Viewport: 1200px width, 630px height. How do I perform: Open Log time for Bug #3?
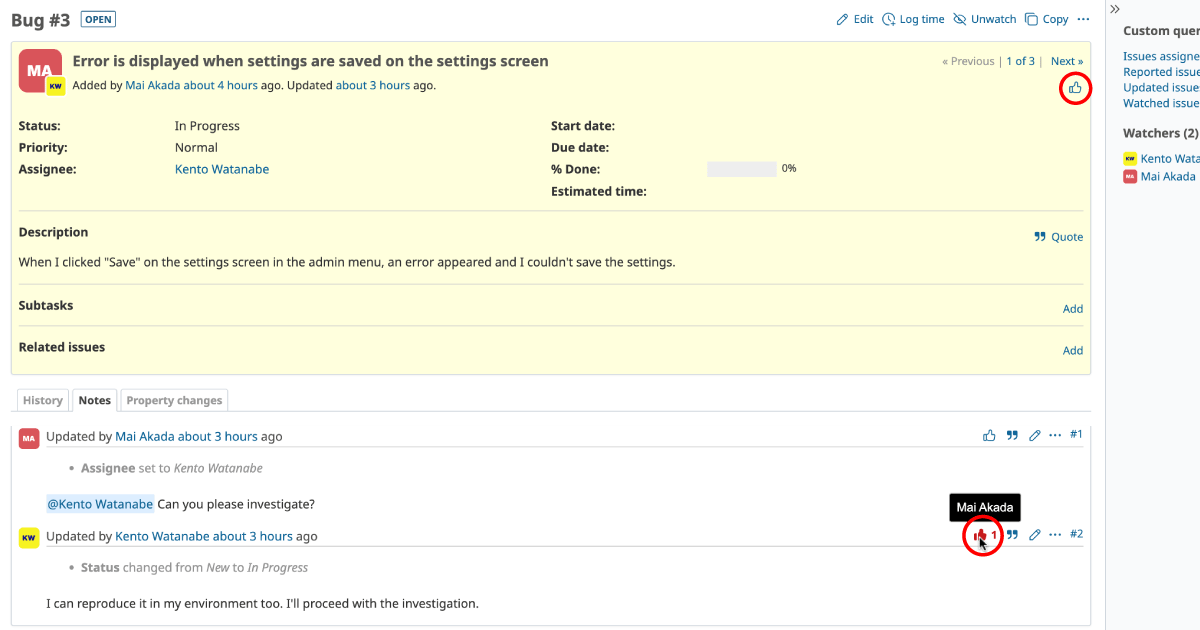point(888,19)
